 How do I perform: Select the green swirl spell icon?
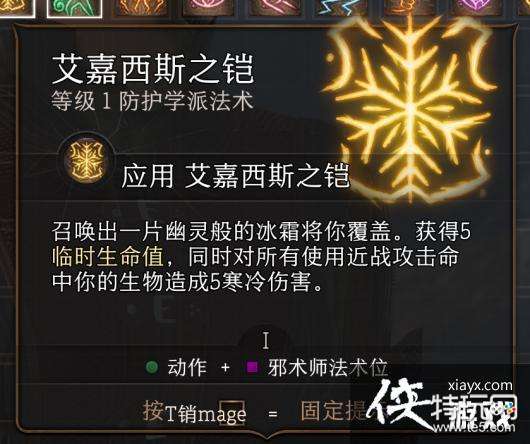pyautogui.click(x=74, y=8)
